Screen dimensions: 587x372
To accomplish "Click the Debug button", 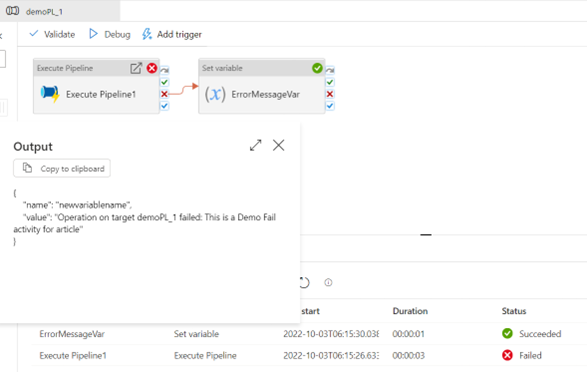I will click(x=110, y=34).
